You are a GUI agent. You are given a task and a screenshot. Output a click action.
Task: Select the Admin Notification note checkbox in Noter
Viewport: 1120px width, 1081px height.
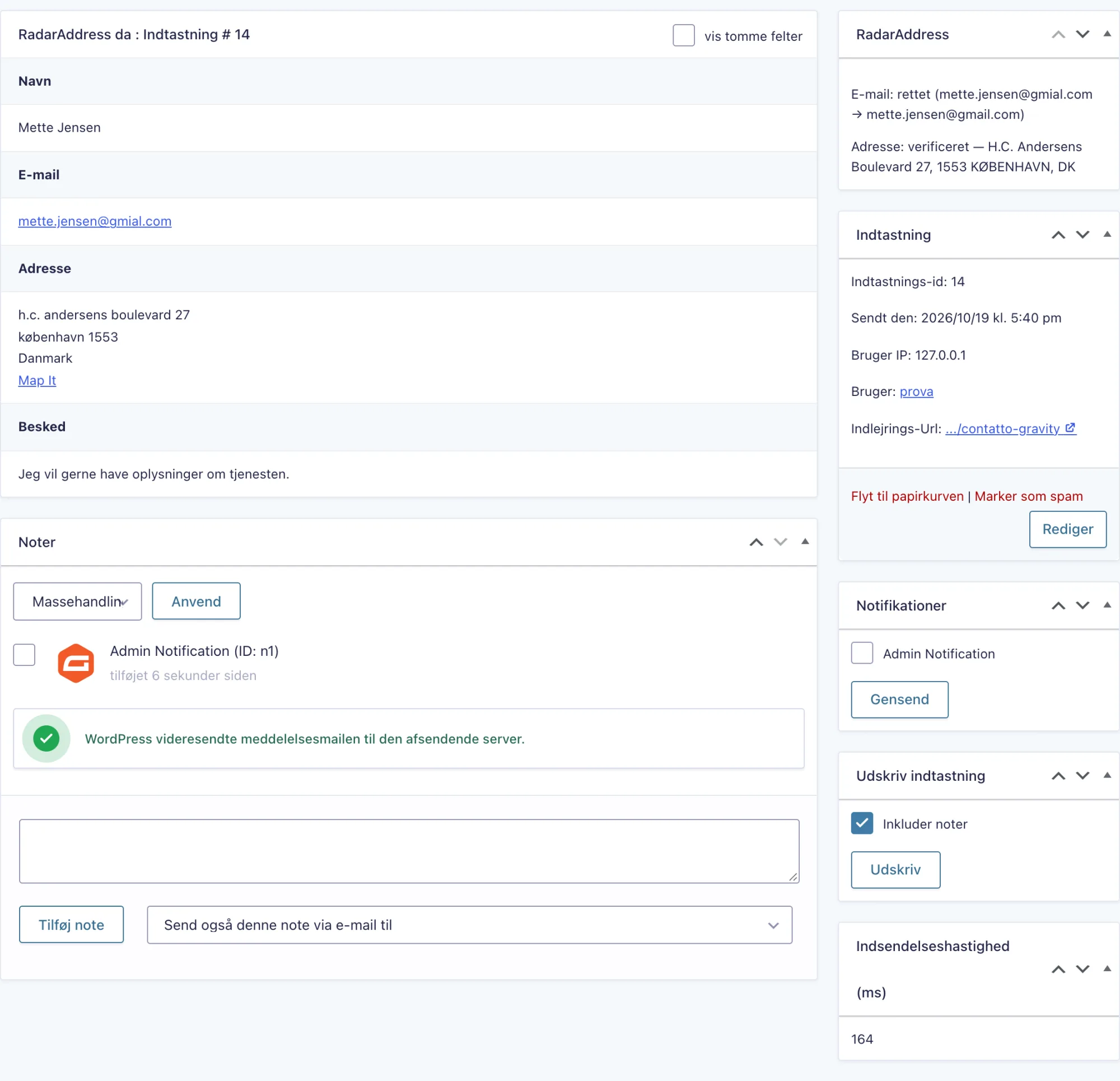click(24, 655)
